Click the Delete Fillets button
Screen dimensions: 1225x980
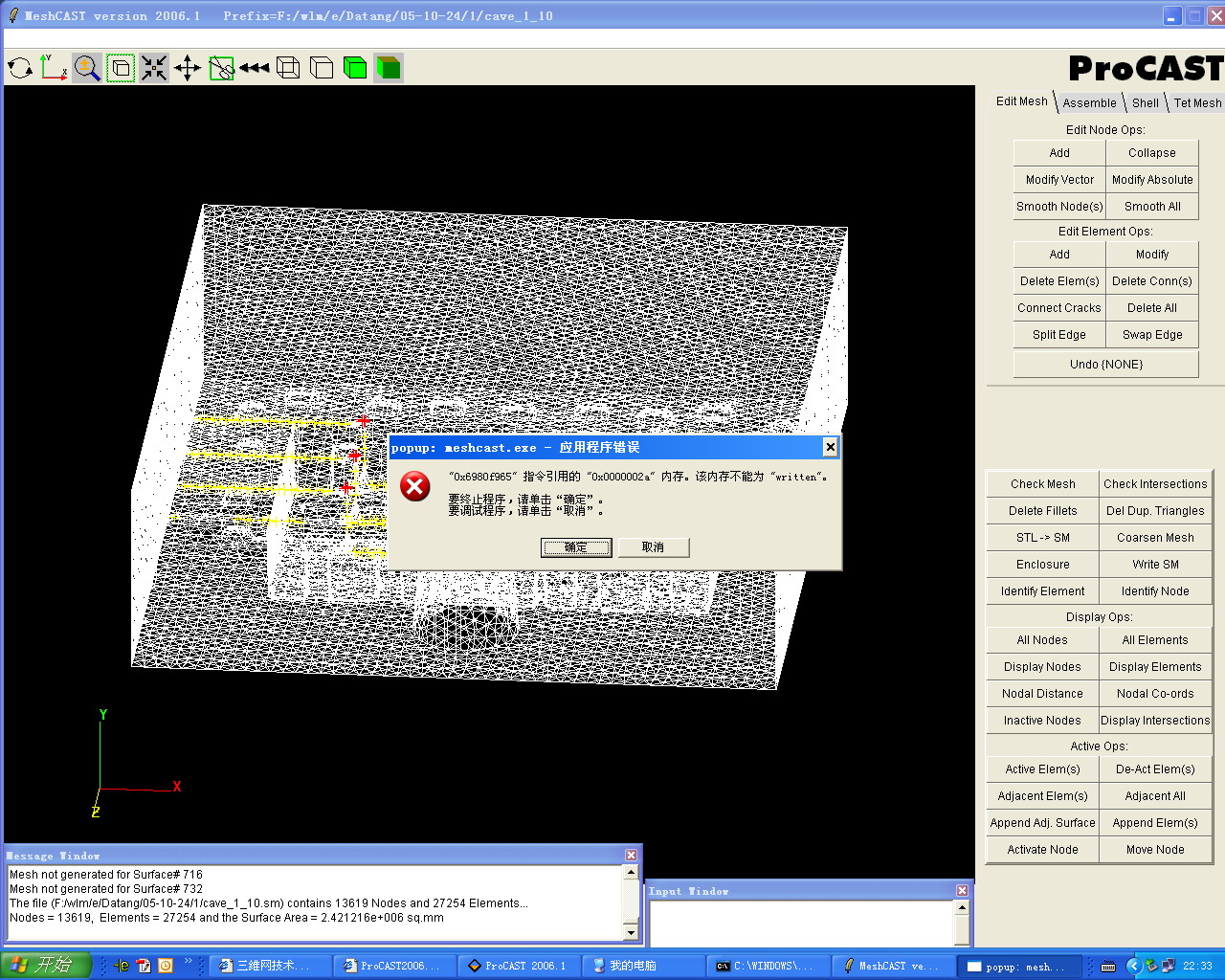click(x=1042, y=511)
